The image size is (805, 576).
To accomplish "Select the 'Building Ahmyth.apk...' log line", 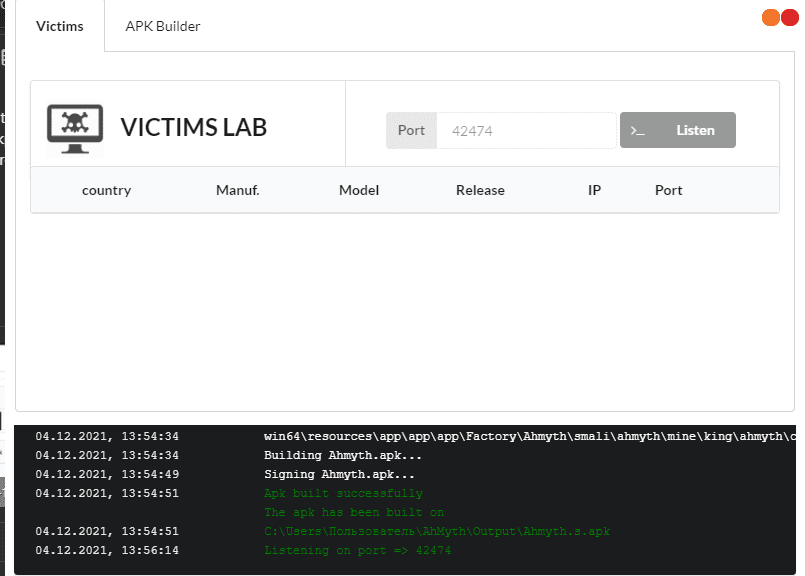I will 342,455.
